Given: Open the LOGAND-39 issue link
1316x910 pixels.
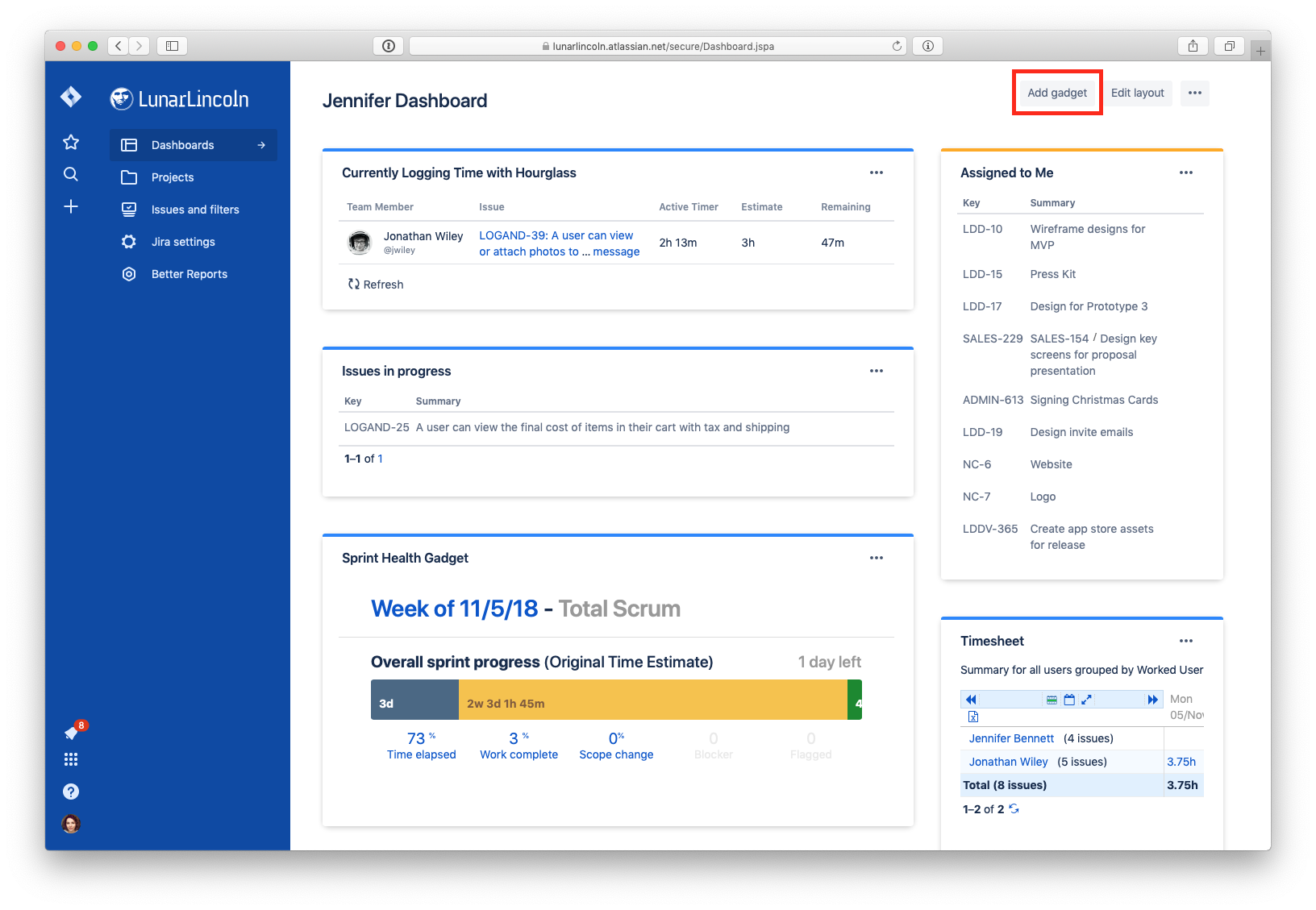Looking at the screenshot, I should point(559,243).
